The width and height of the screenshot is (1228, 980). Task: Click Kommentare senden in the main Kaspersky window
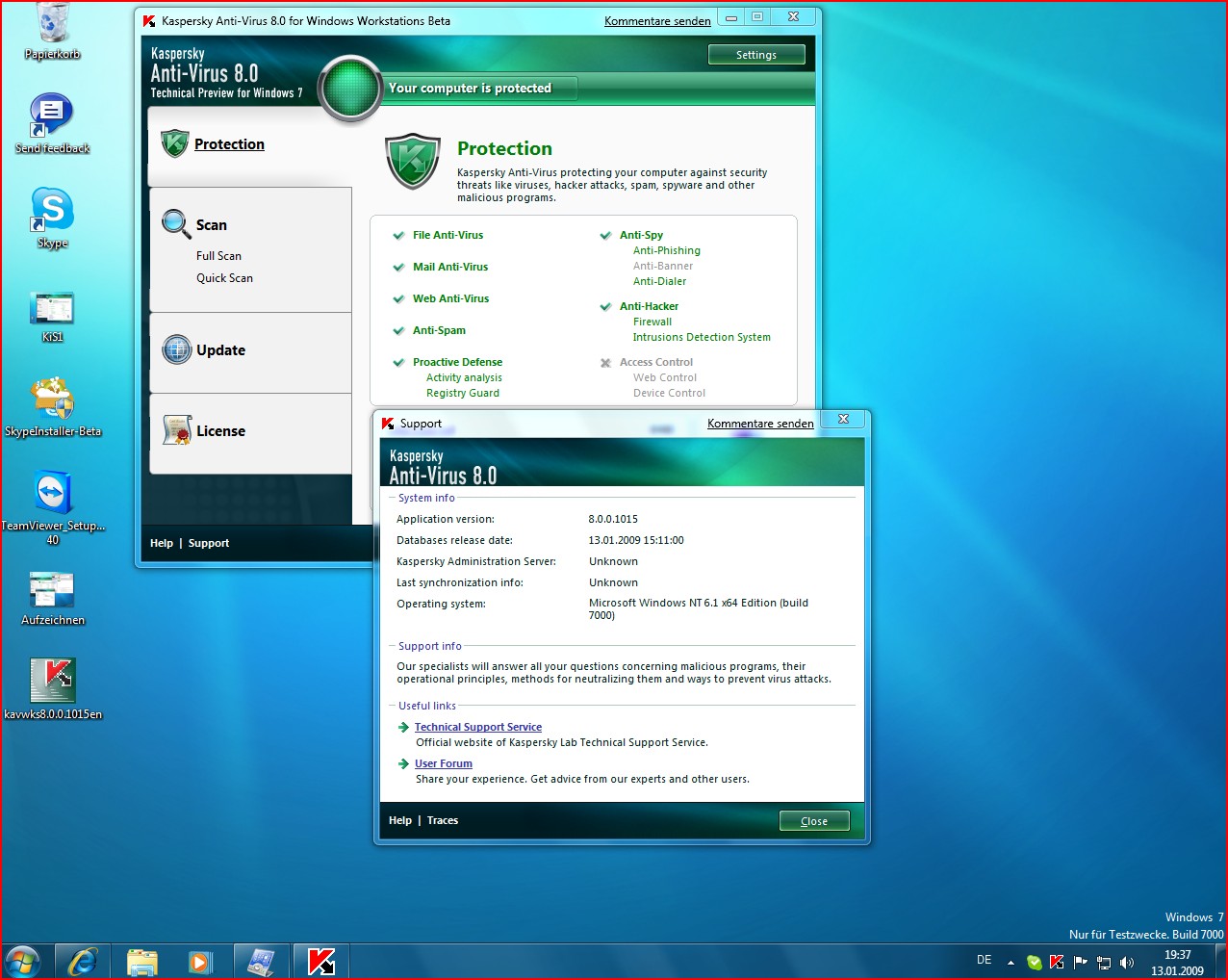657,20
